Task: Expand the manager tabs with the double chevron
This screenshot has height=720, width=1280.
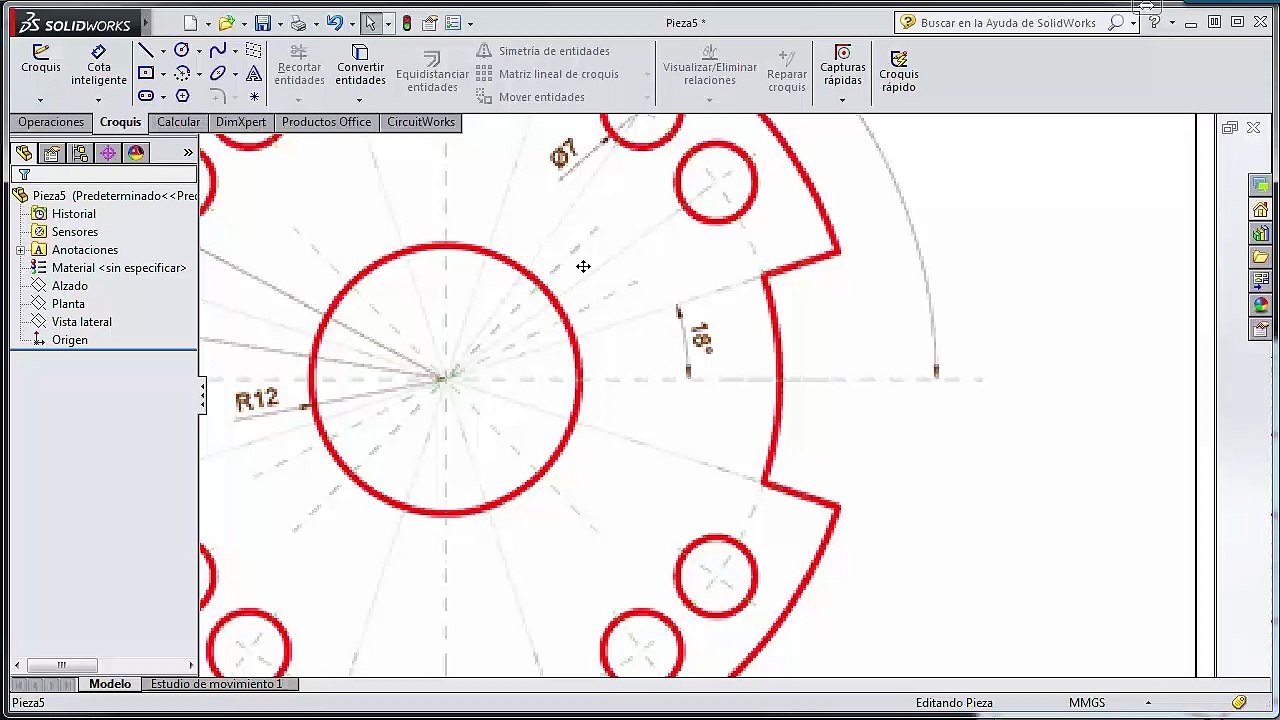Action: pos(188,152)
